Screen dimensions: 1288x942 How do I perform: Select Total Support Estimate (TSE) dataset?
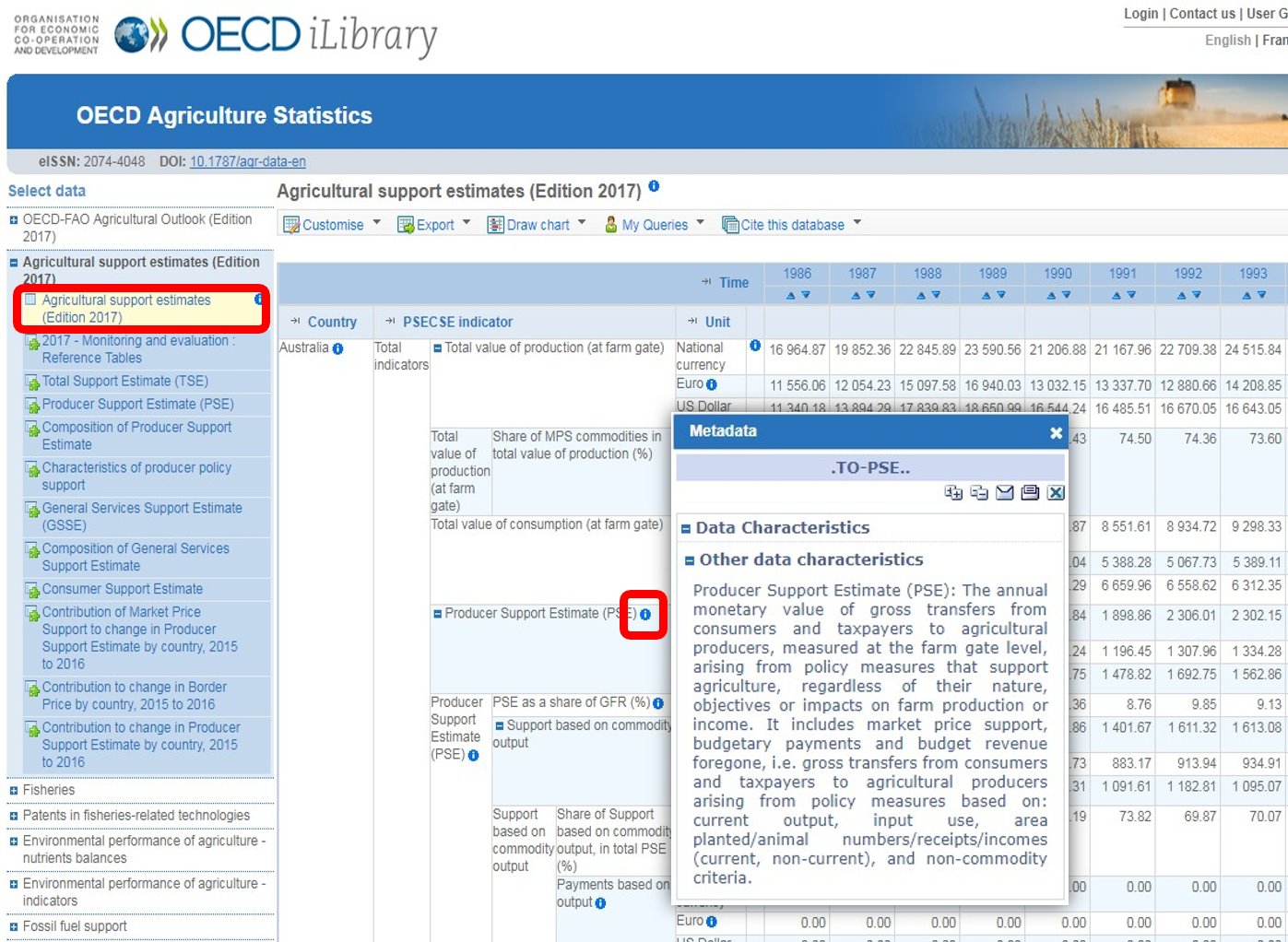[125, 381]
